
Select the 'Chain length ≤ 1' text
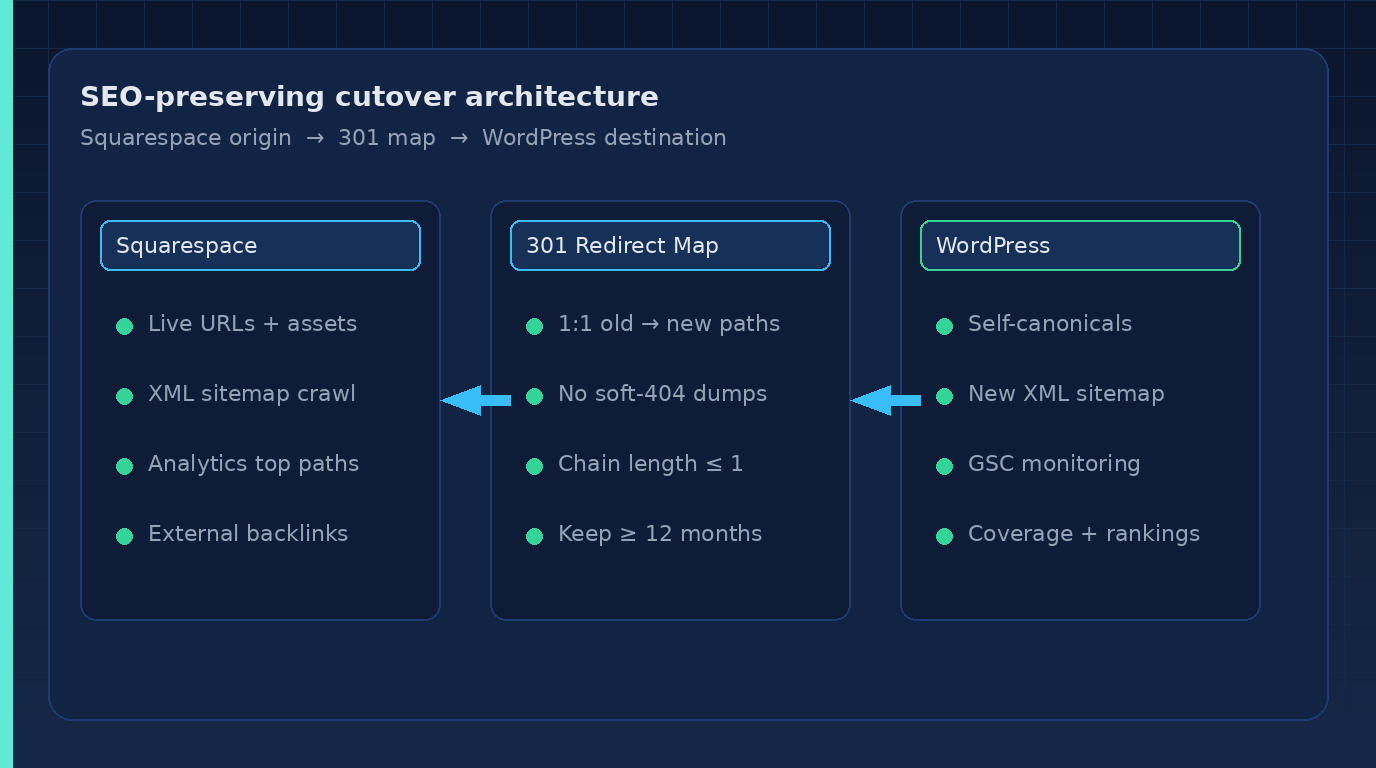click(x=651, y=464)
